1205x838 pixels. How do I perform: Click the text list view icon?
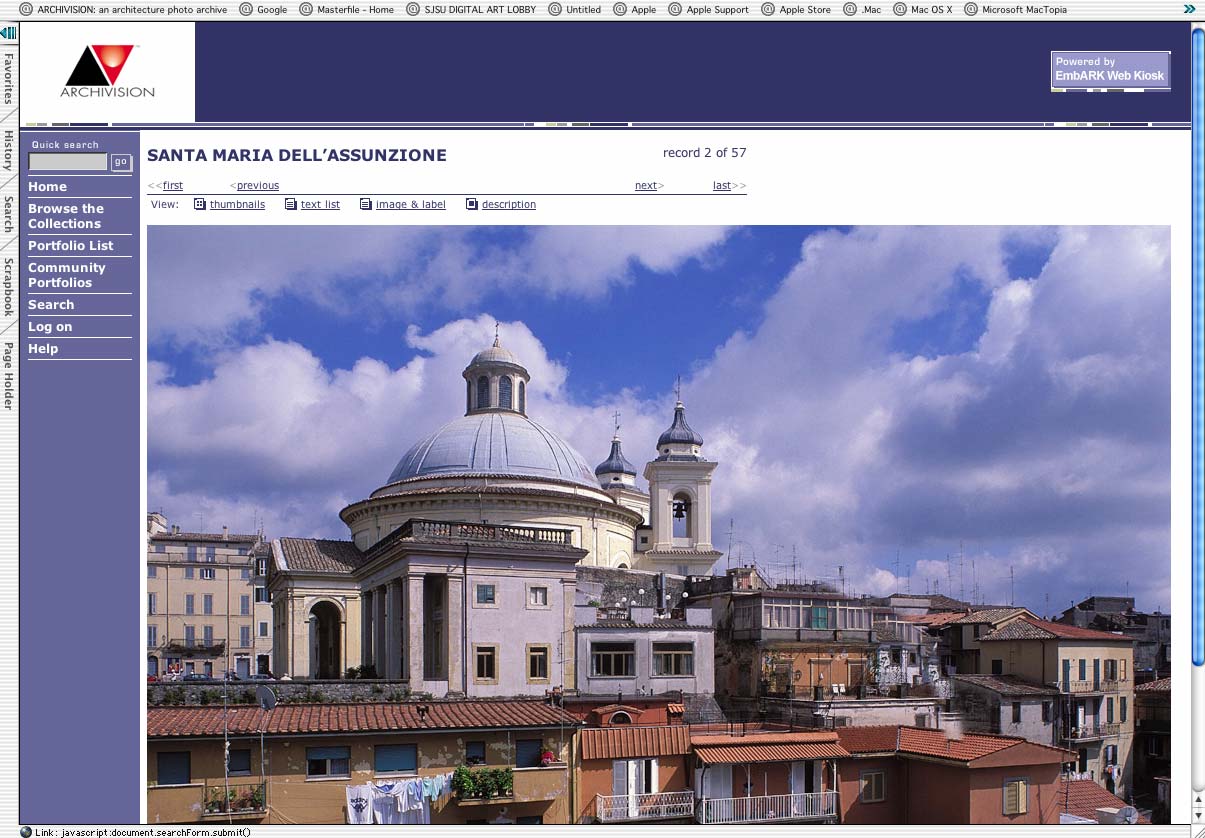(x=290, y=204)
